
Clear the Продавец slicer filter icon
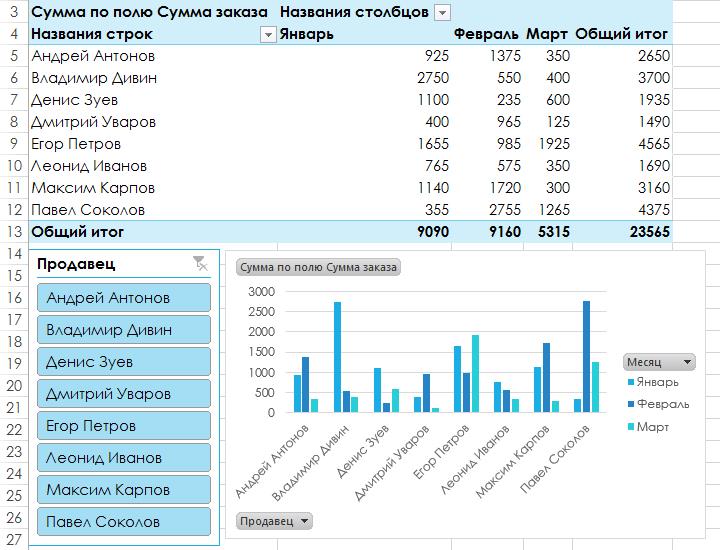(x=200, y=264)
